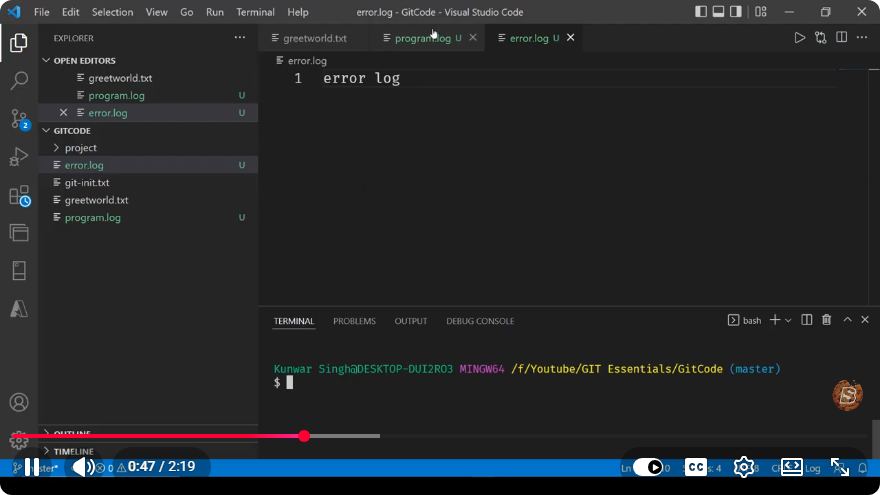Click the red video progress bar handle

pos(304,436)
